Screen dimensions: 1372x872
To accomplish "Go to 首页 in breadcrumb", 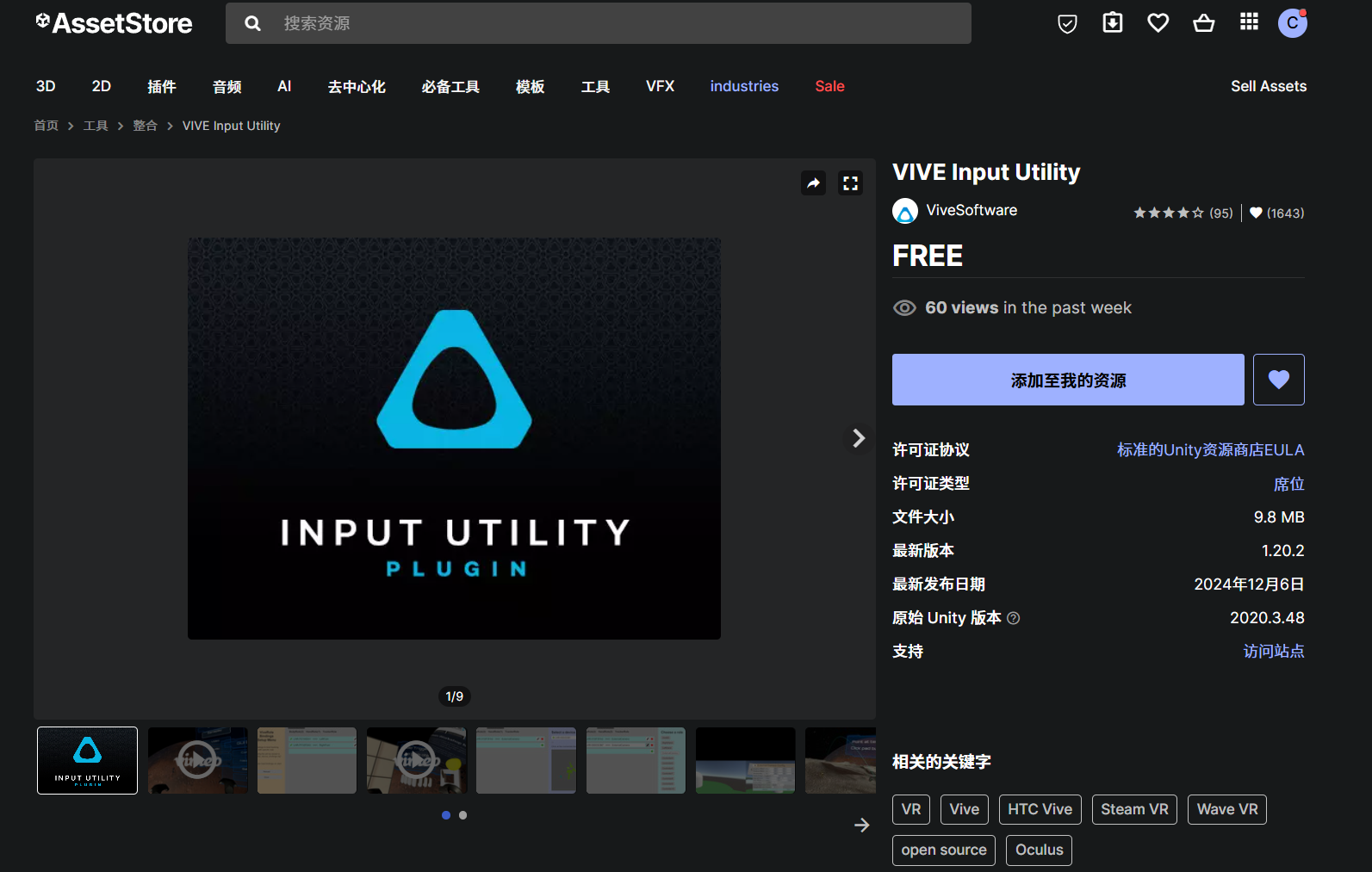I will coord(47,126).
